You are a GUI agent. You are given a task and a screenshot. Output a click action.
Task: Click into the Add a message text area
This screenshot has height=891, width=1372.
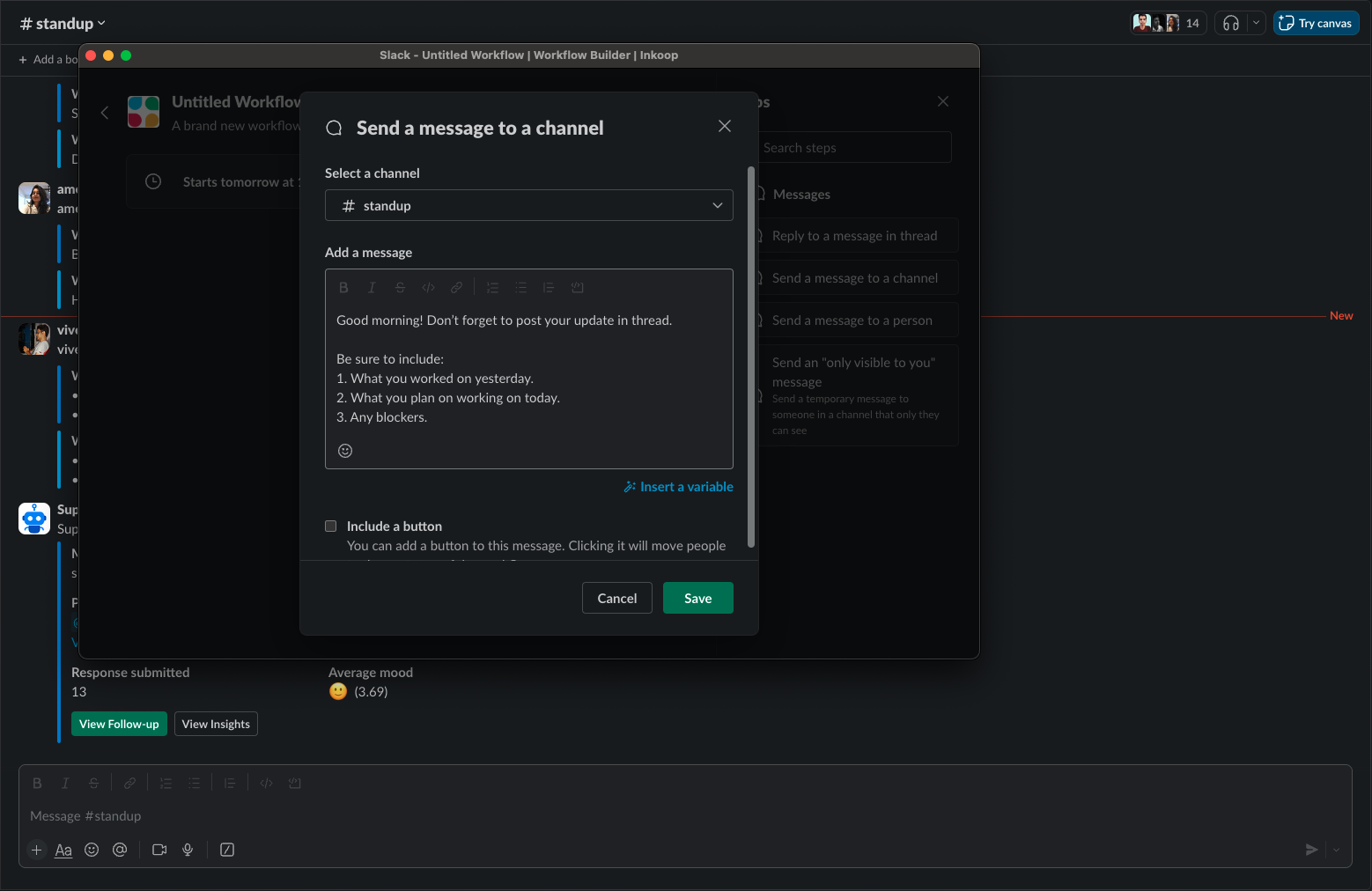pyautogui.click(x=529, y=369)
